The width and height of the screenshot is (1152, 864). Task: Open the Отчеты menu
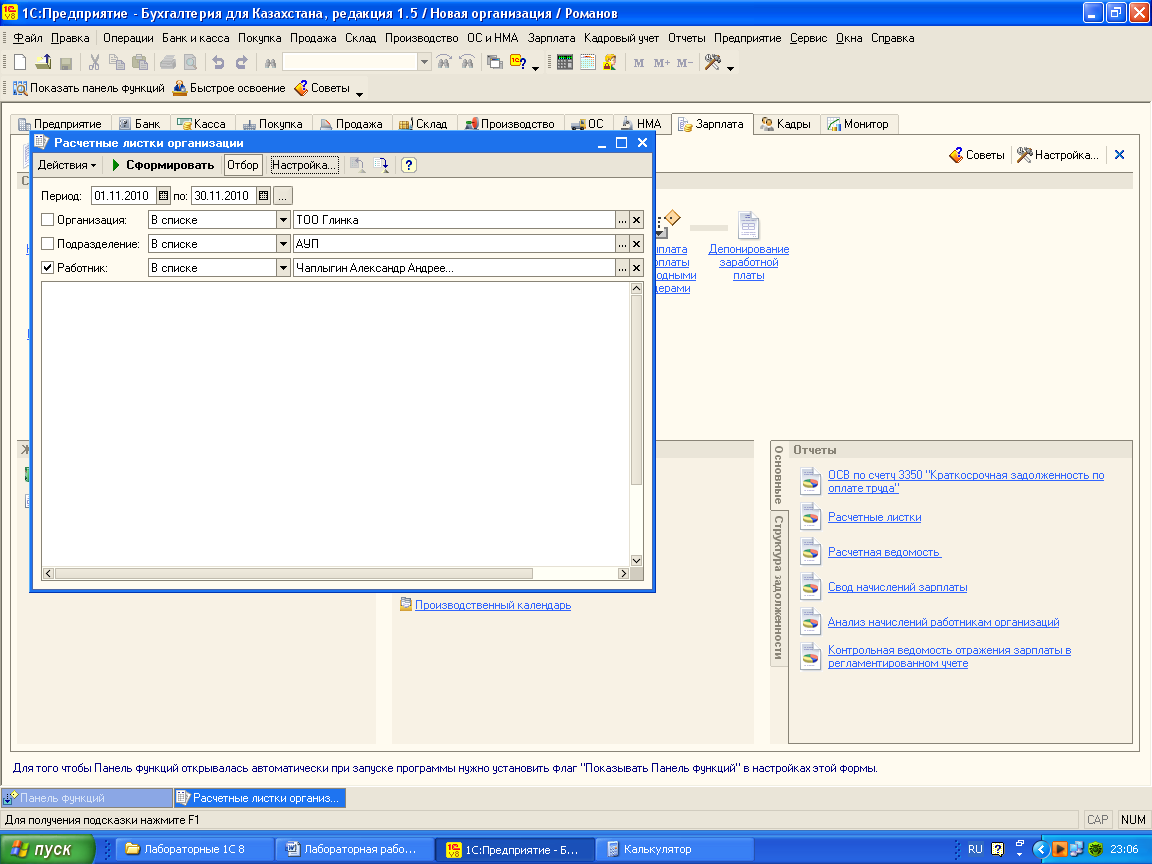tap(686, 38)
